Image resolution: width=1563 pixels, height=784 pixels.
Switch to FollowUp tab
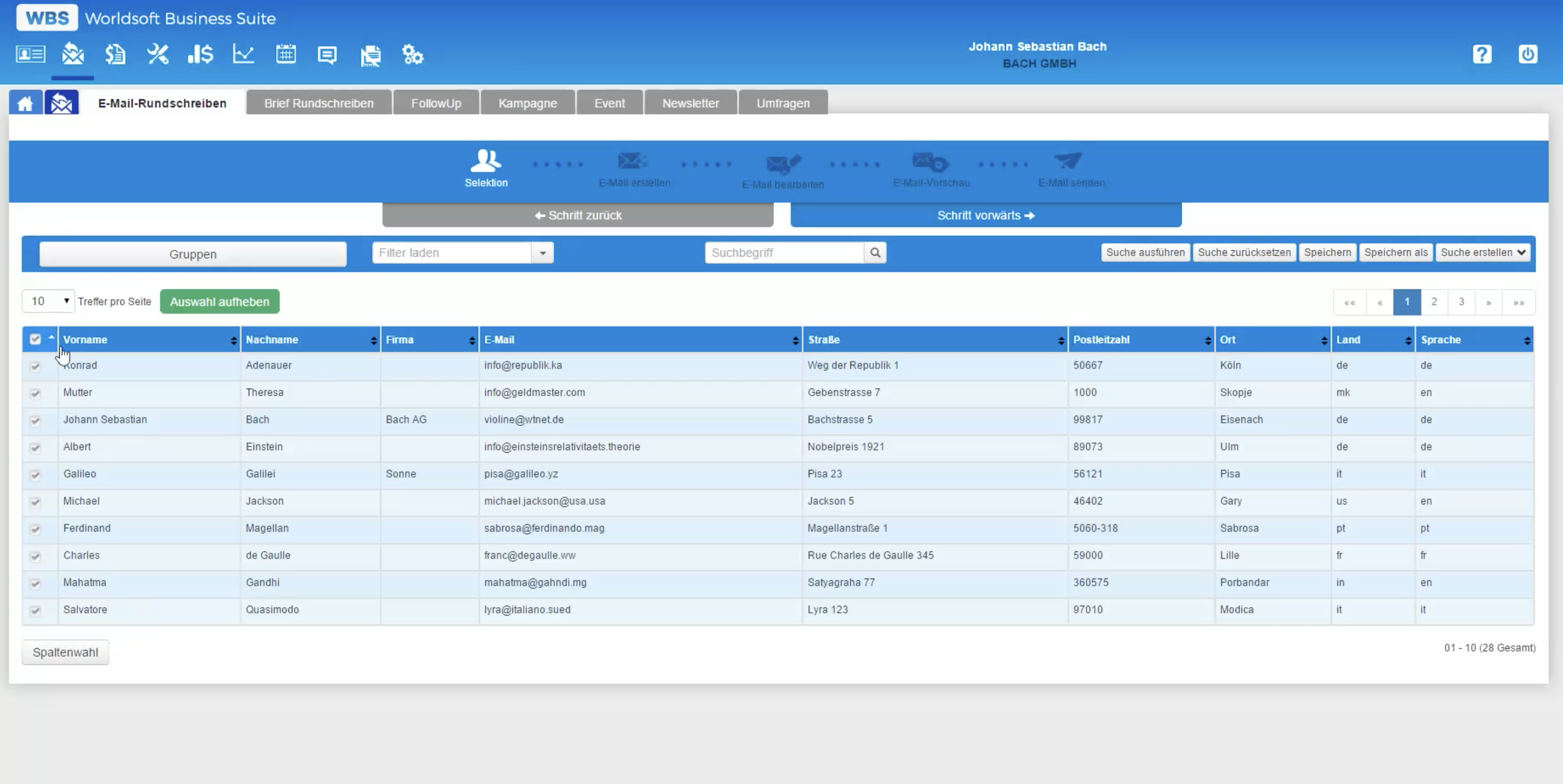pyautogui.click(x=436, y=103)
